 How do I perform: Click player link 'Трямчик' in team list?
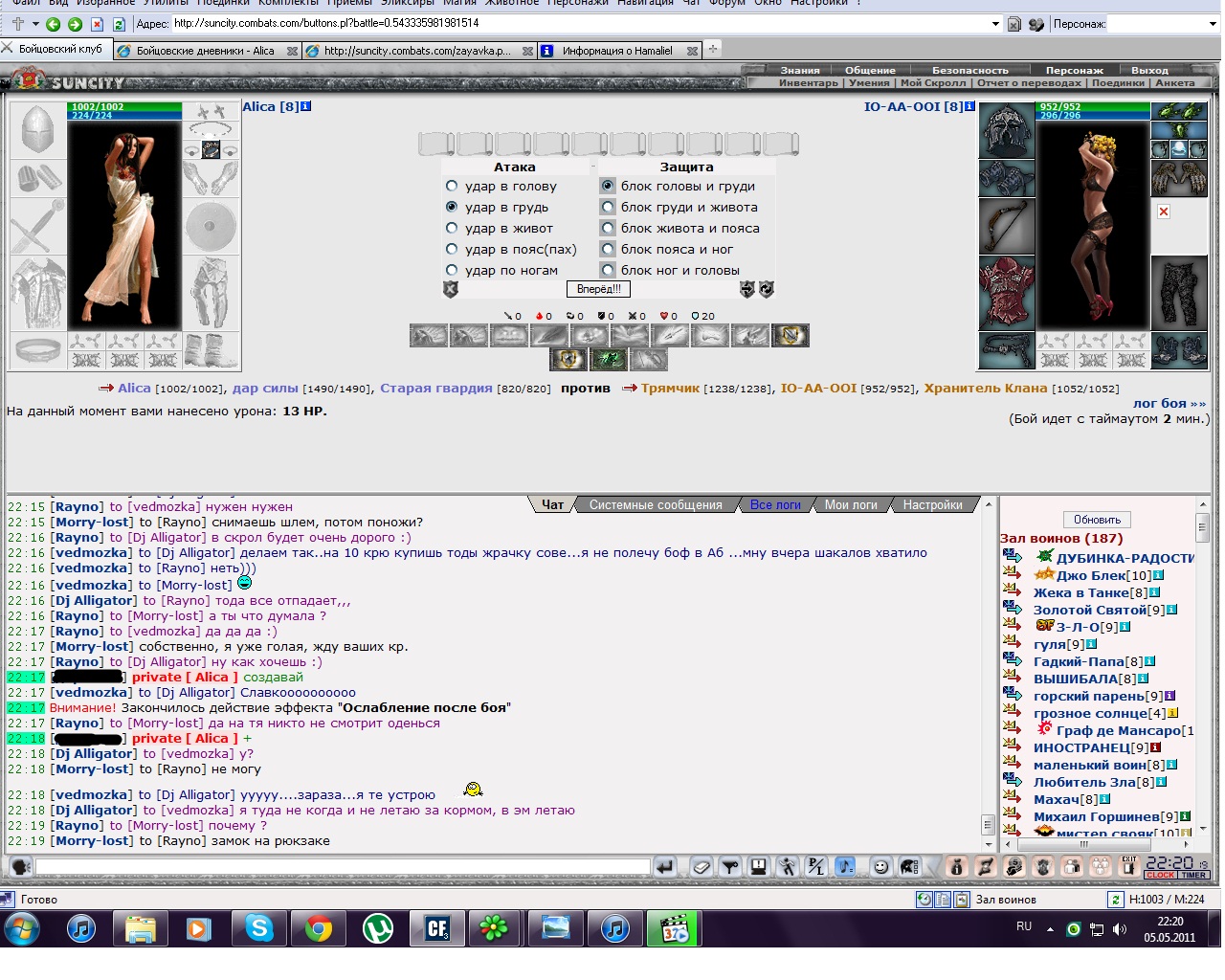[x=670, y=388]
